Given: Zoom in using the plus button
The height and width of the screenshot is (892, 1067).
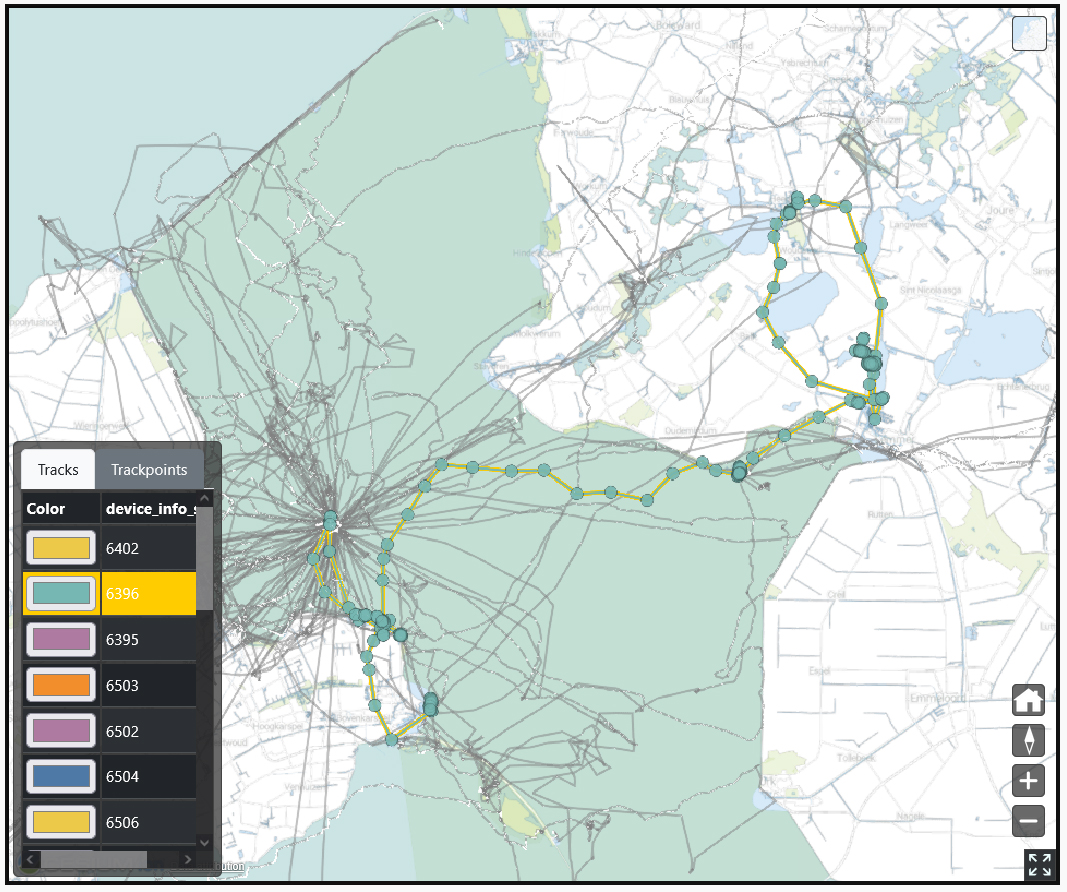Looking at the screenshot, I should [1028, 781].
